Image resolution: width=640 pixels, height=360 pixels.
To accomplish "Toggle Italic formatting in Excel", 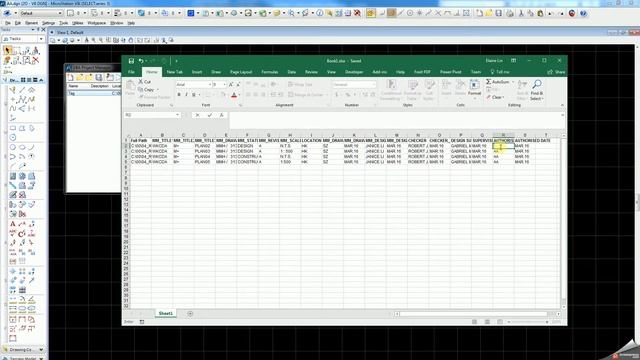I will [186, 95].
